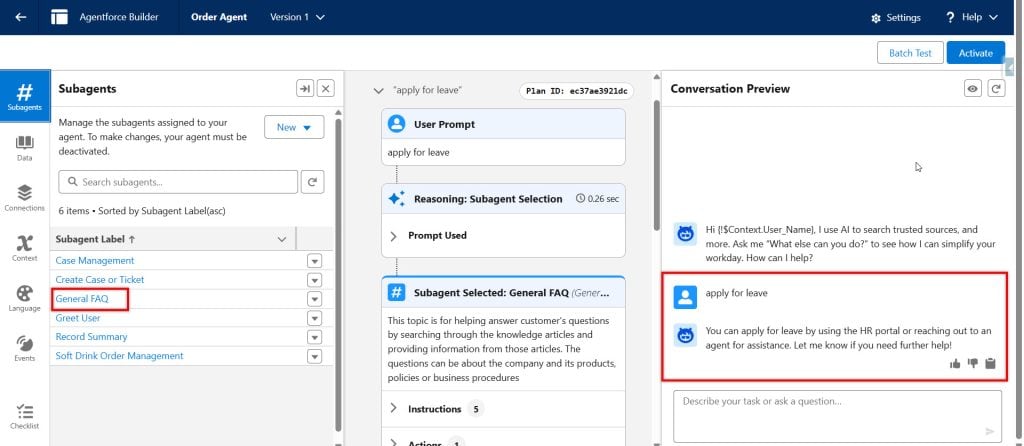This screenshot has height=446, width=1024.
Task: Focus the Search subagents field
Action: coord(178,182)
